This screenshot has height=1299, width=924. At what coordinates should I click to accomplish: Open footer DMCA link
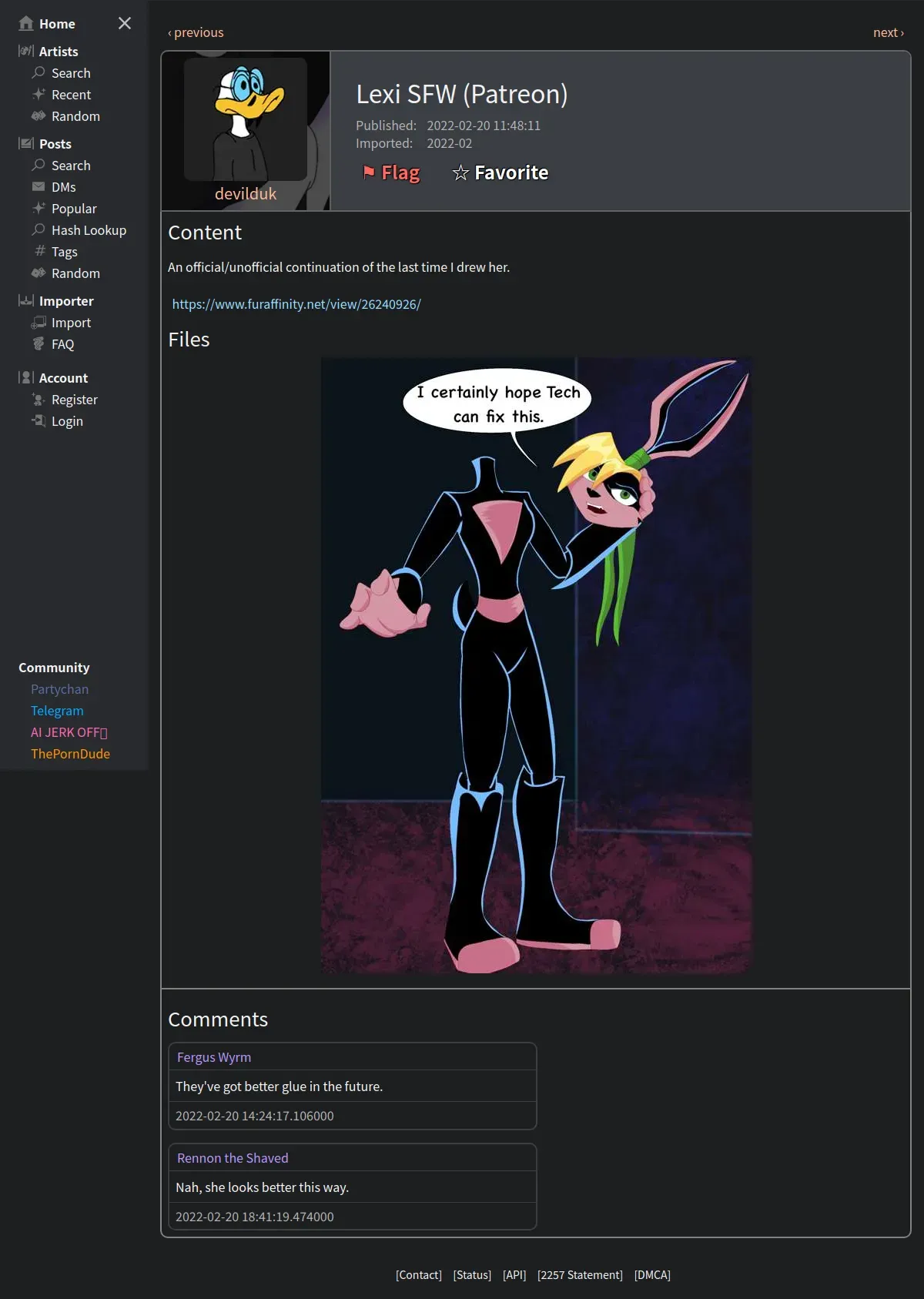tap(652, 1275)
